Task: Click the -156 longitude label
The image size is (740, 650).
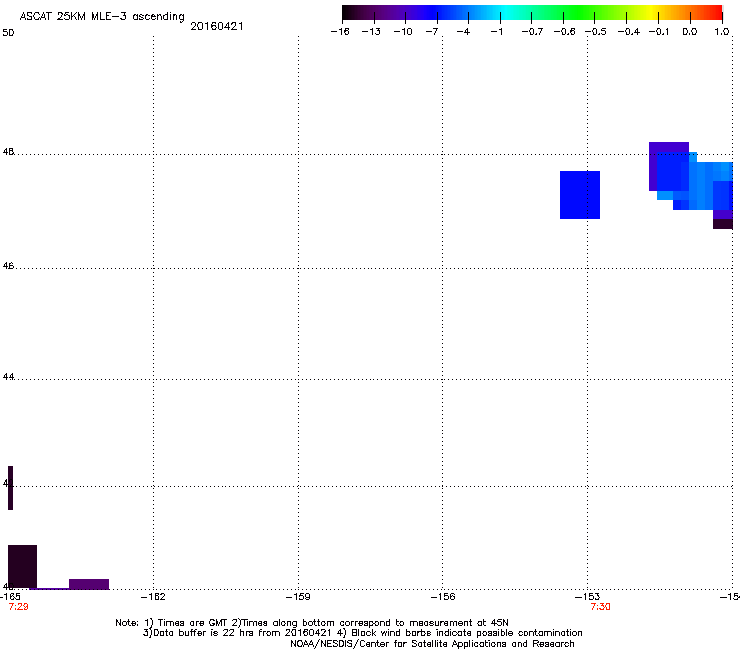Action: tap(443, 597)
